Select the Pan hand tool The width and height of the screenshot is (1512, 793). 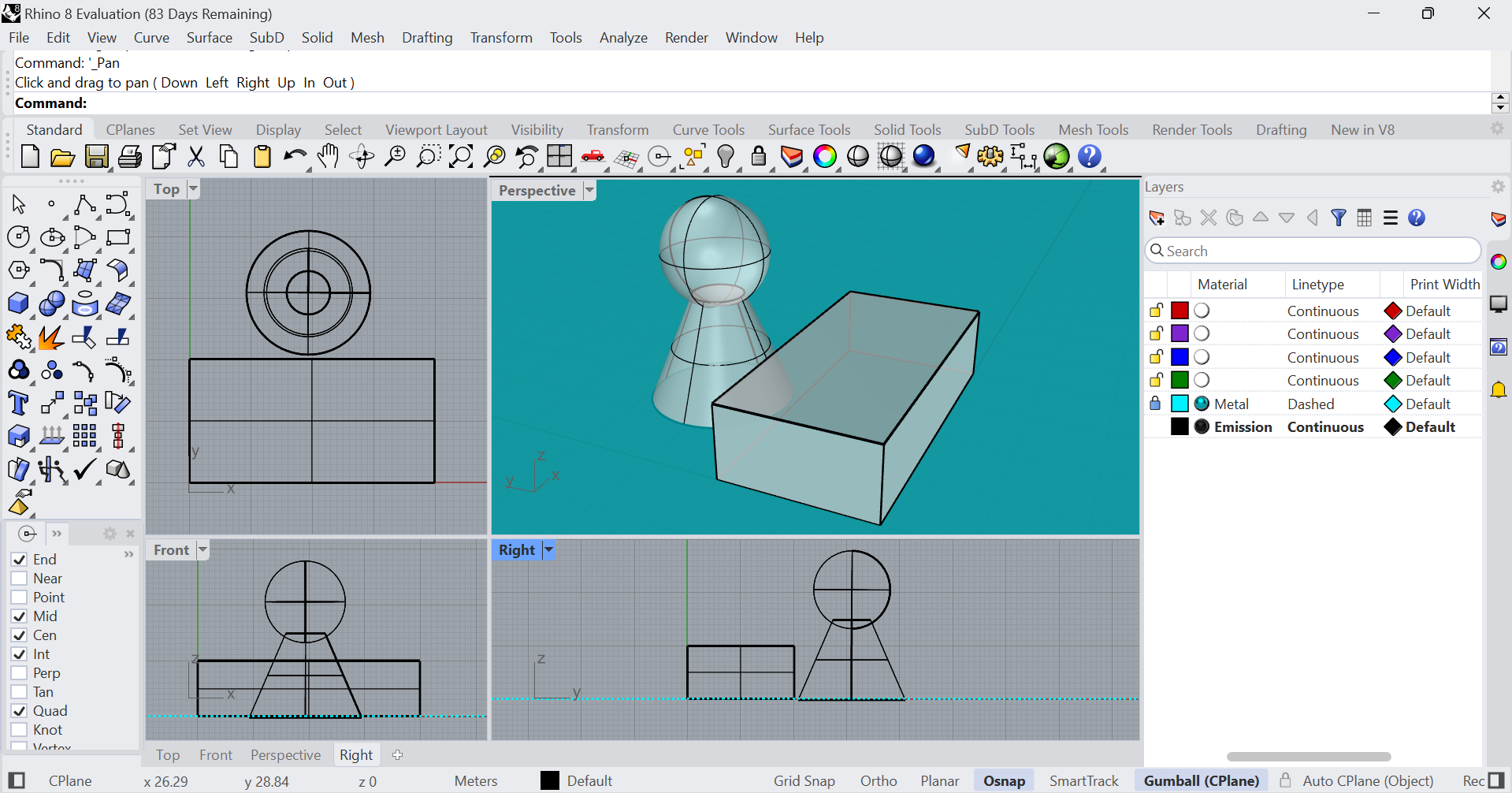click(x=328, y=157)
